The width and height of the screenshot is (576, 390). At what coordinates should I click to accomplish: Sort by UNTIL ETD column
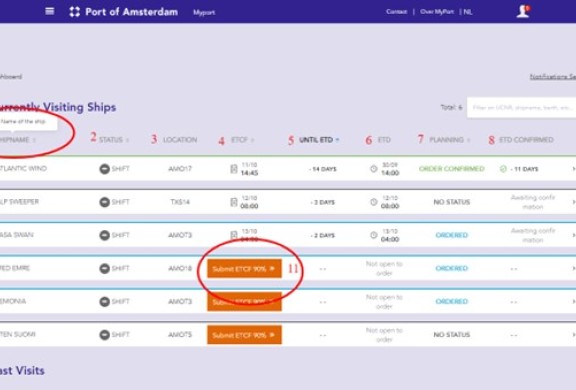coord(319,140)
